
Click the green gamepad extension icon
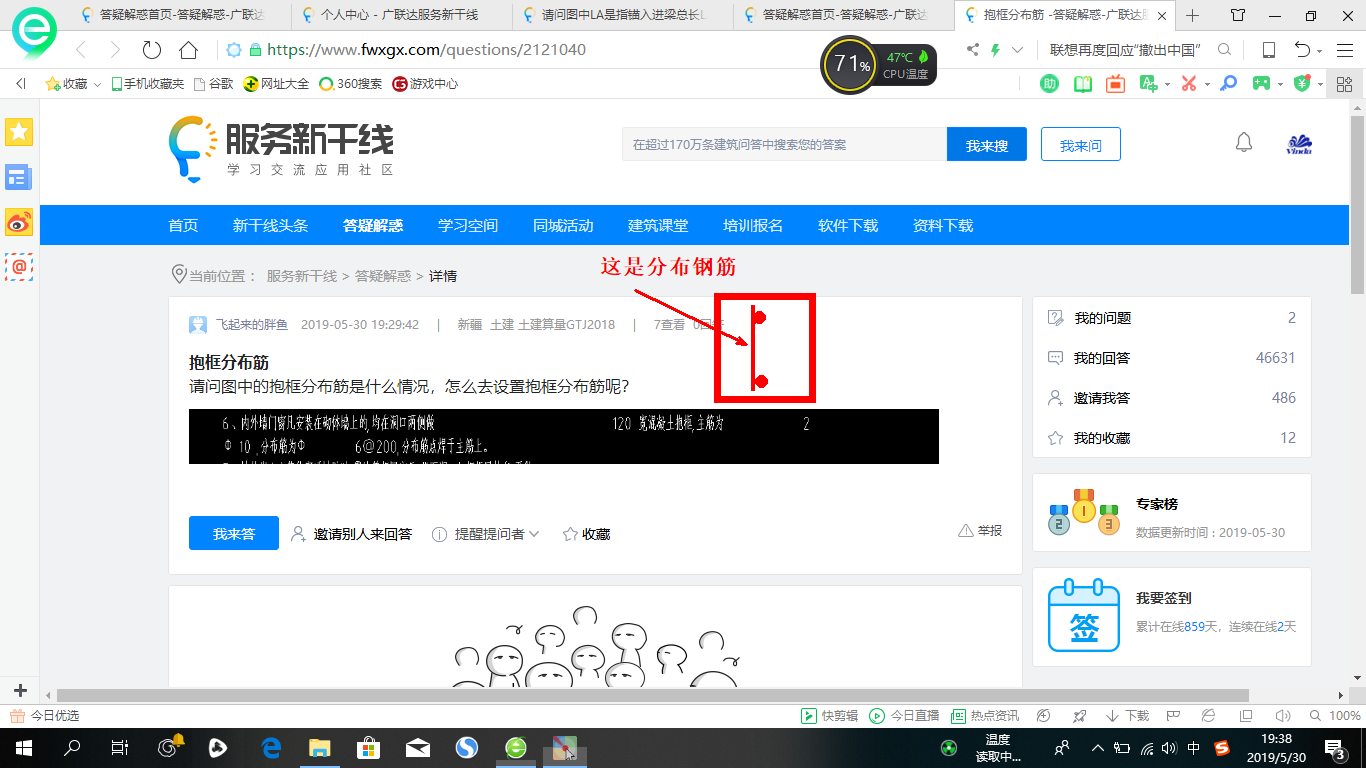click(x=1263, y=84)
